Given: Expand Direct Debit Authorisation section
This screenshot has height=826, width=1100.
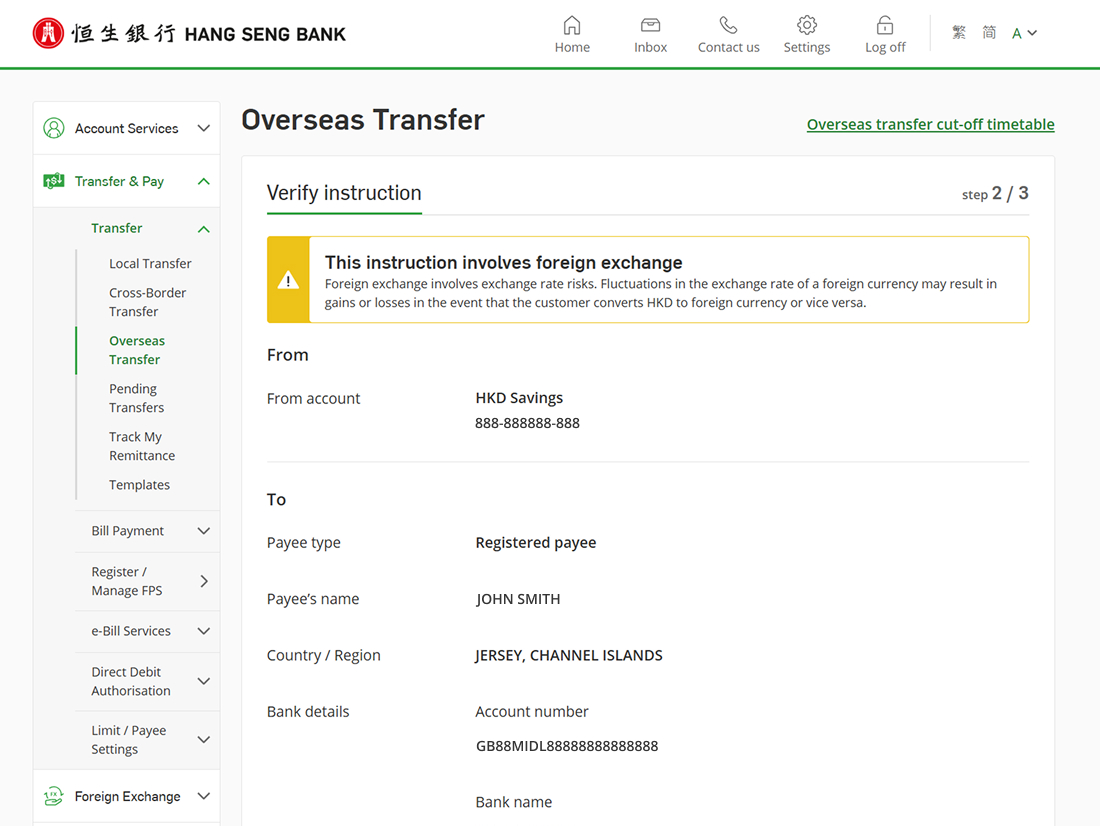Looking at the screenshot, I should pyautogui.click(x=203, y=681).
